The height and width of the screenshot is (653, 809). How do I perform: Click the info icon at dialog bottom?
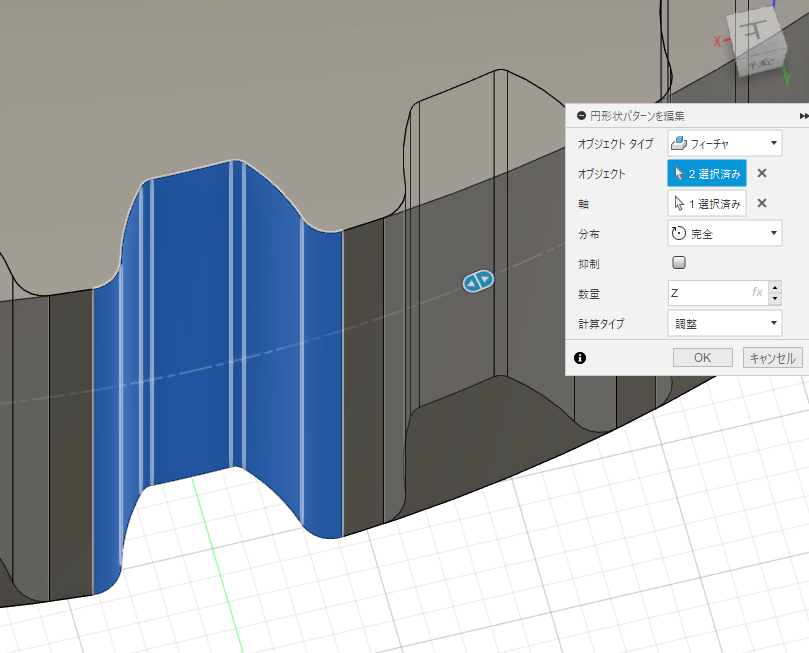(x=580, y=358)
